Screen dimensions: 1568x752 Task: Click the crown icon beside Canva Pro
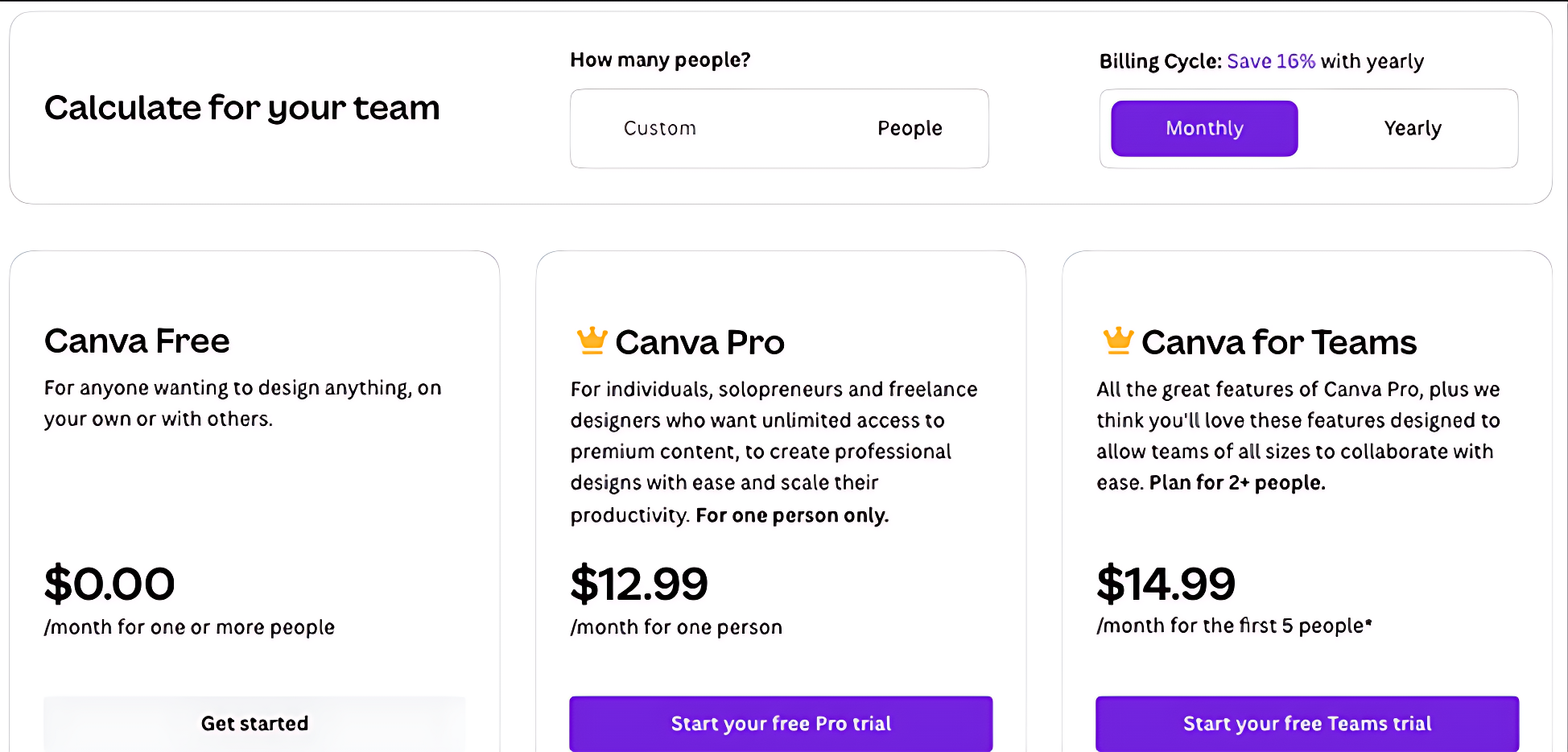point(592,341)
